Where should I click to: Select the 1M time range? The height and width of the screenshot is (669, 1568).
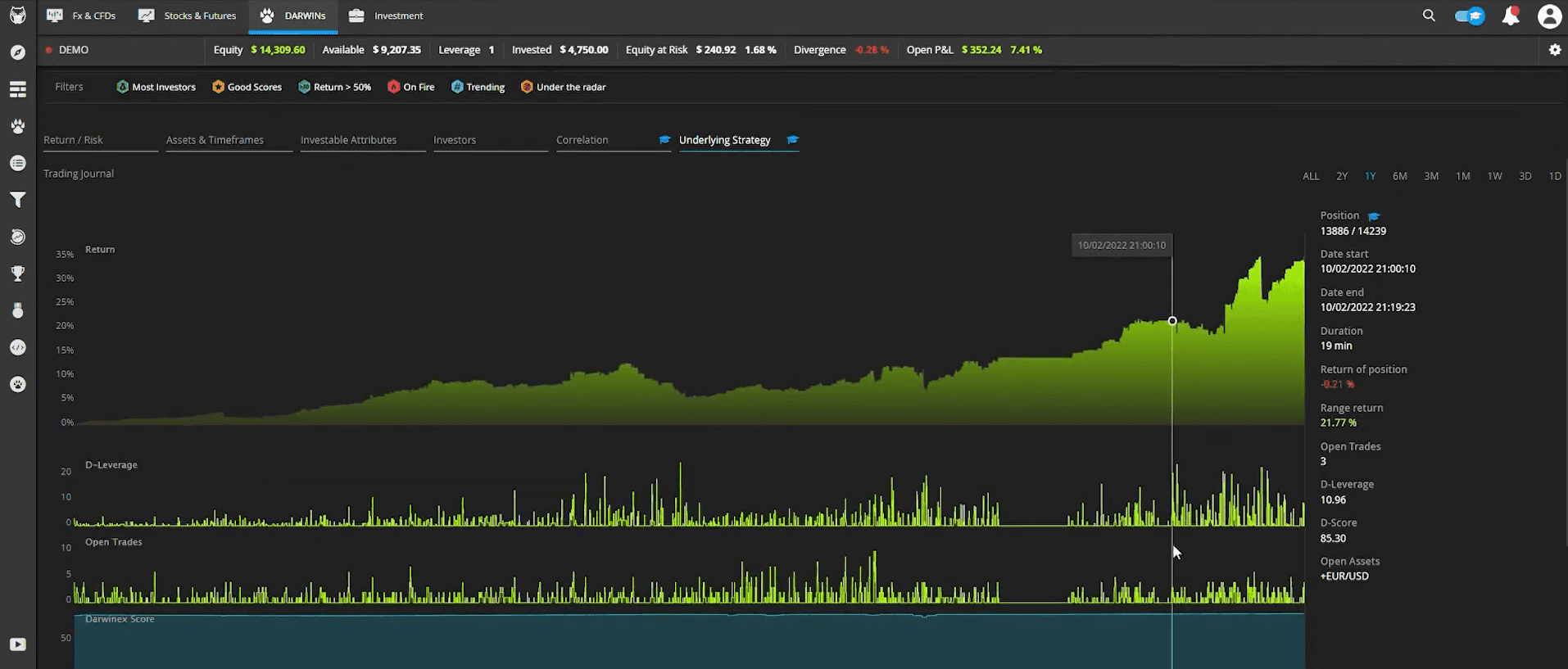(1462, 176)
